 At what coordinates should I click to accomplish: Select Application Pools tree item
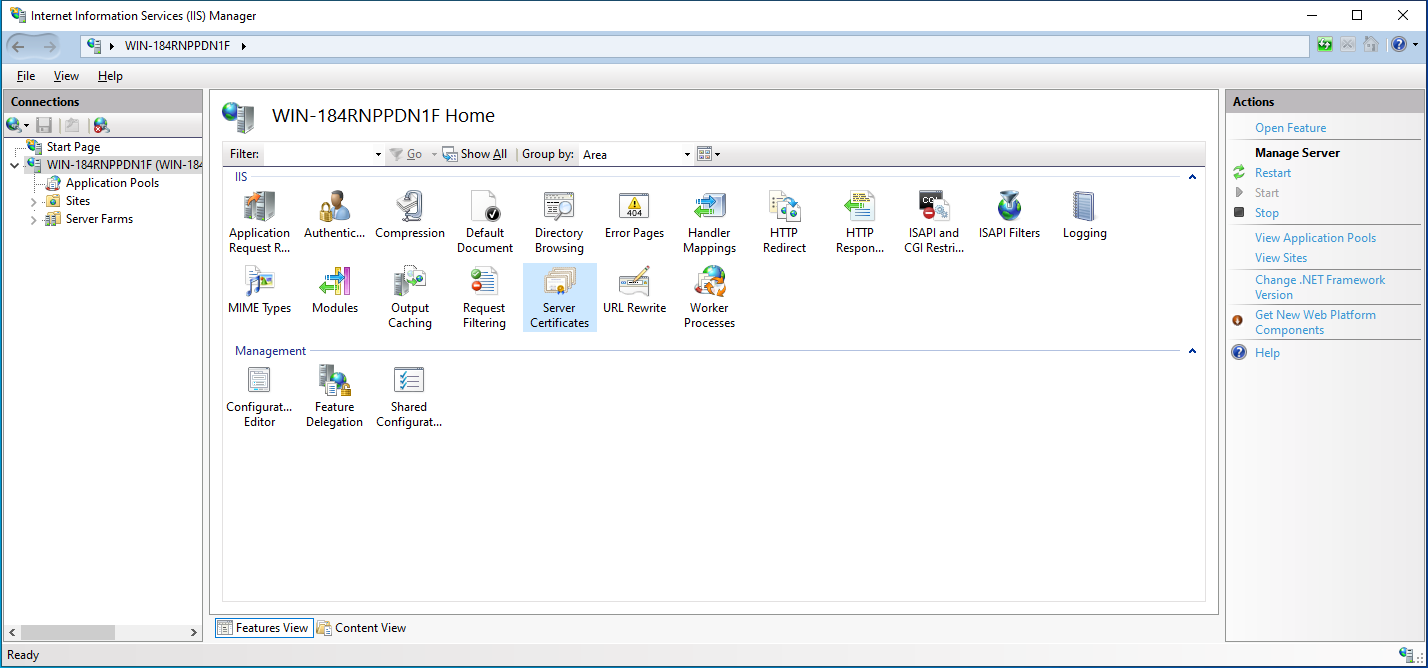(x=112, y=183)
